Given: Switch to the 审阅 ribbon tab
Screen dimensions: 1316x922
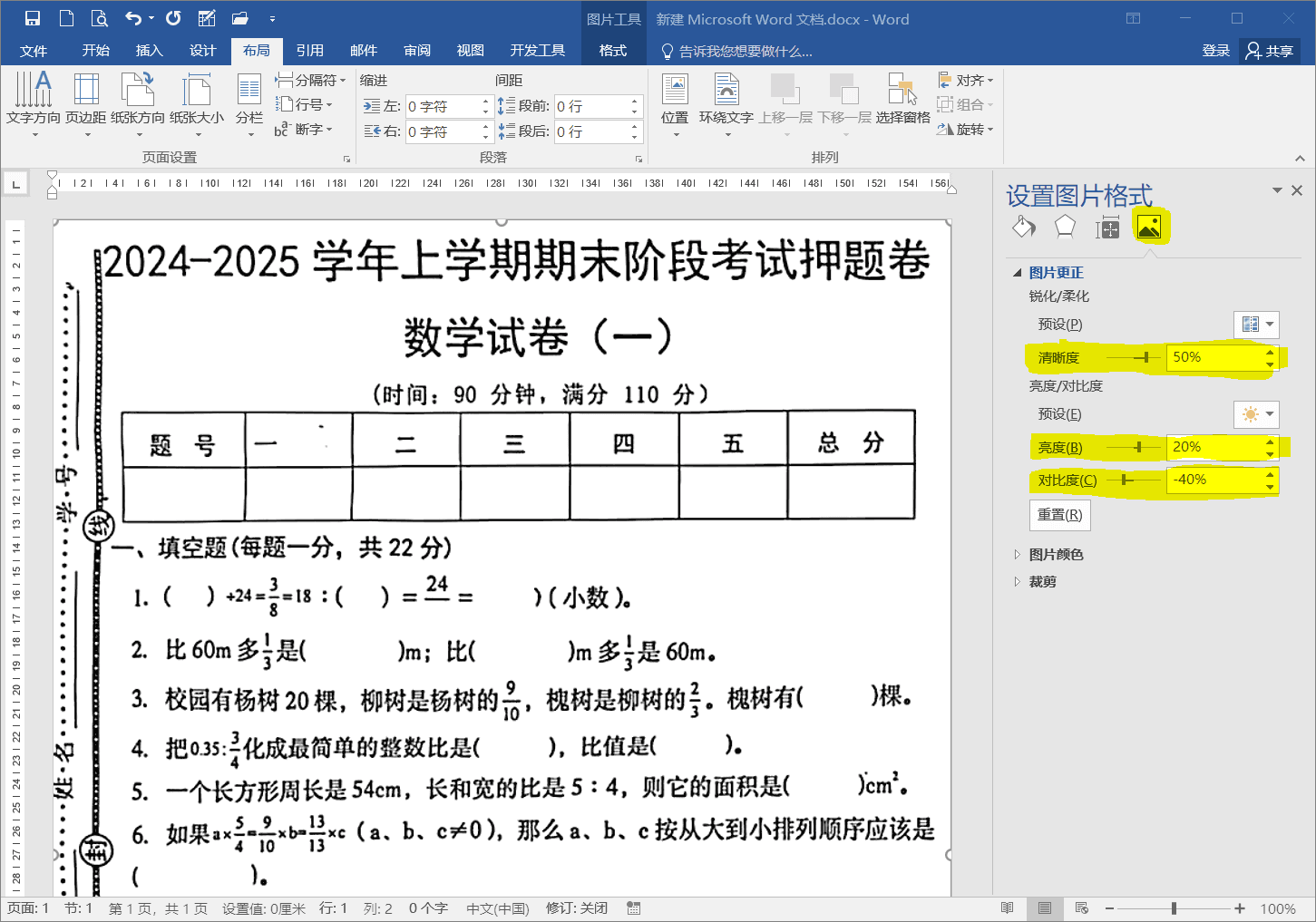Looking at the screenshot, I should [416, 51].
